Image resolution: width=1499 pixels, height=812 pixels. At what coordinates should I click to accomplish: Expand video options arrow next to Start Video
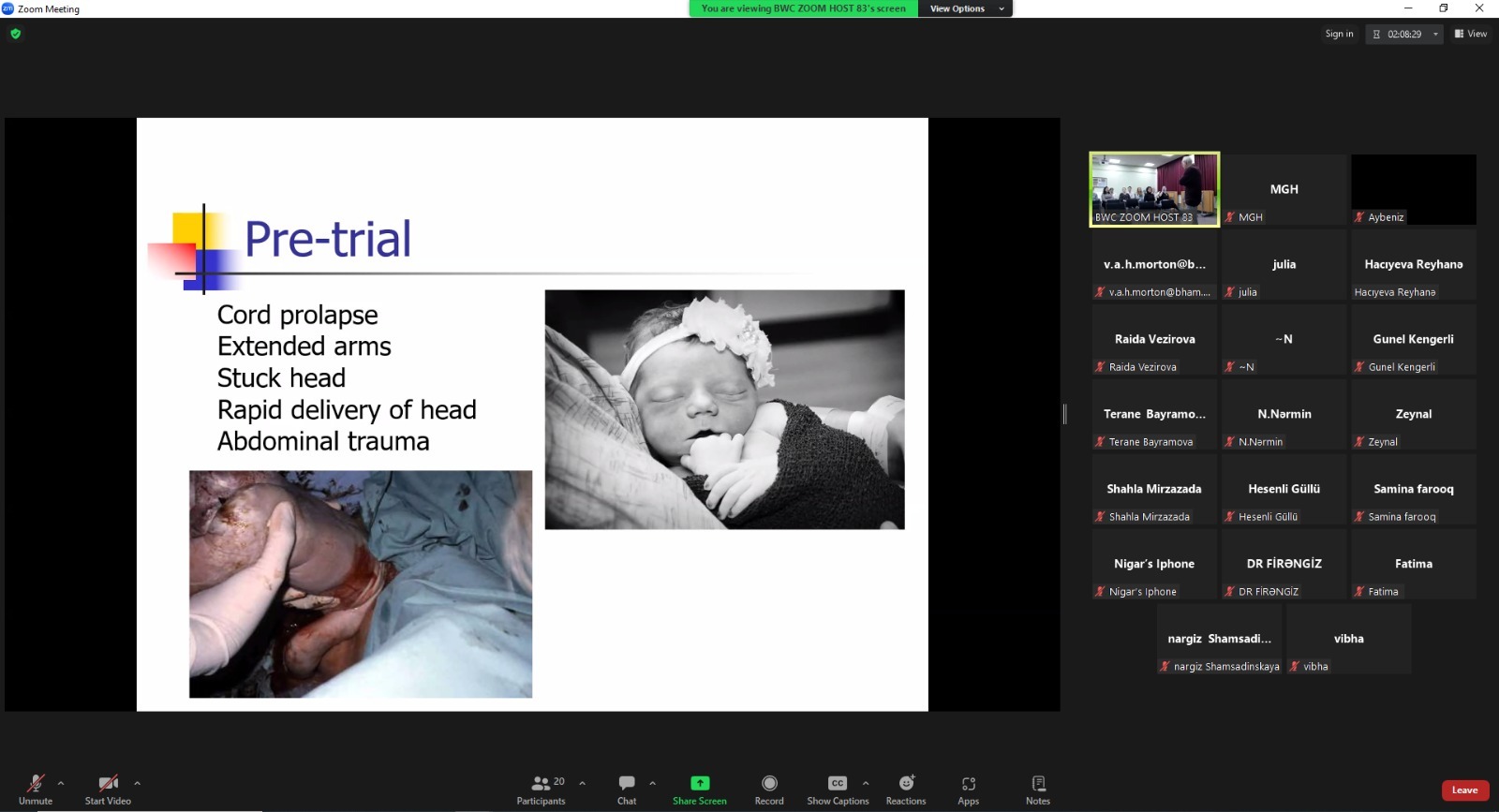(x=137, y=783)
